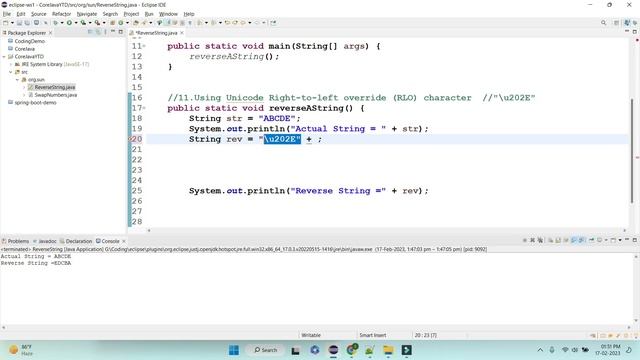Viewport: 640px width, 360px height.
Task: Click the Debug bug icon in toolbar
Action: (x=56, y=23)
